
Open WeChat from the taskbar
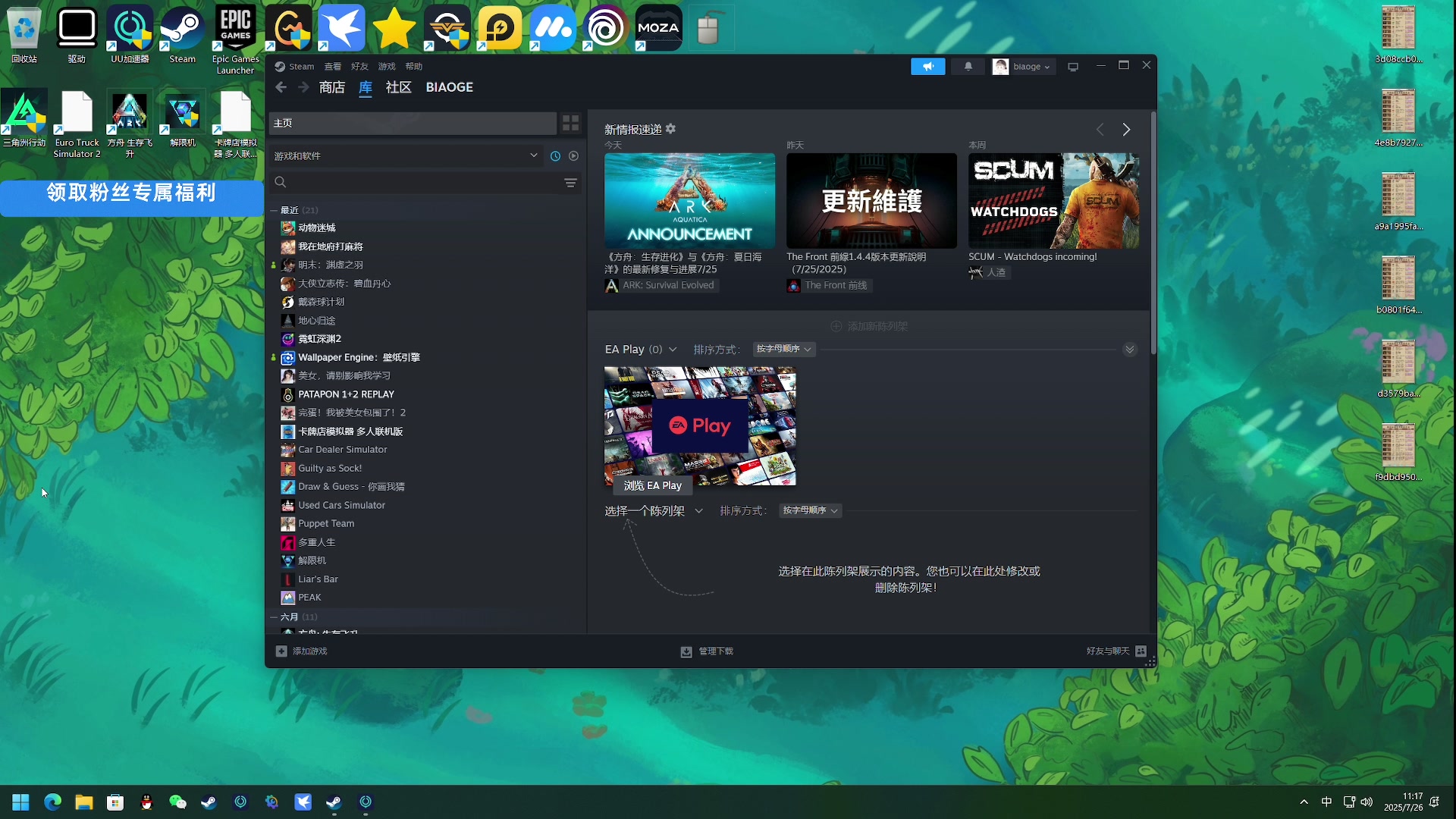pyautogui.click(x=177, y=802)
